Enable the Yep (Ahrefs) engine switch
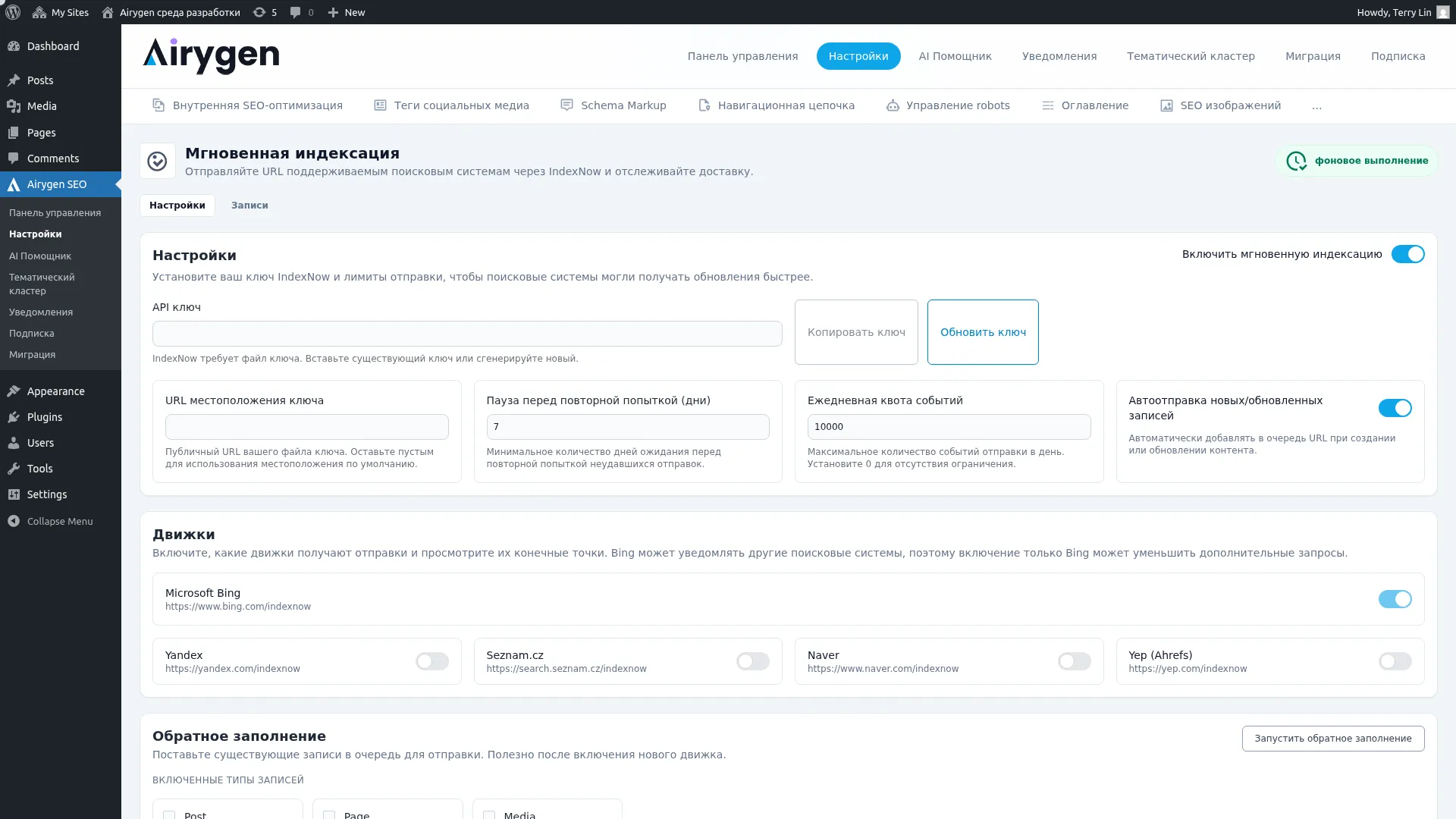Viewport: 1456px width, 819px height. tap(1395, 661)
